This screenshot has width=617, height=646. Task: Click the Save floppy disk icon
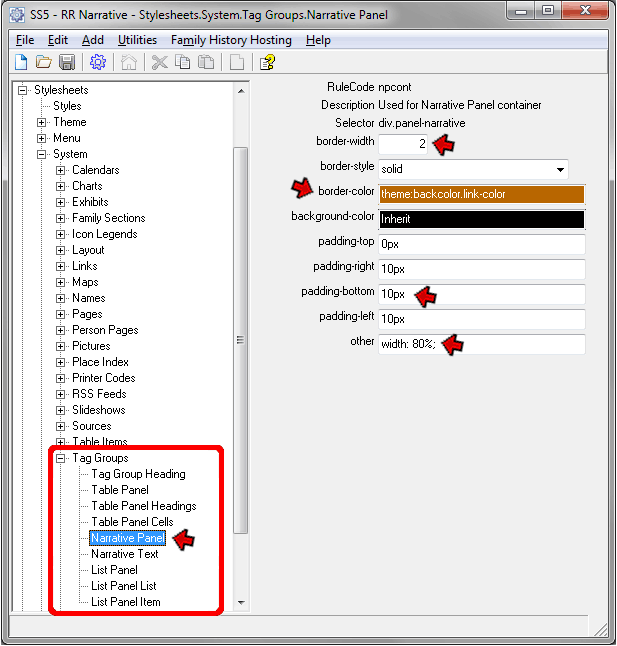click(x=67, y=62)
